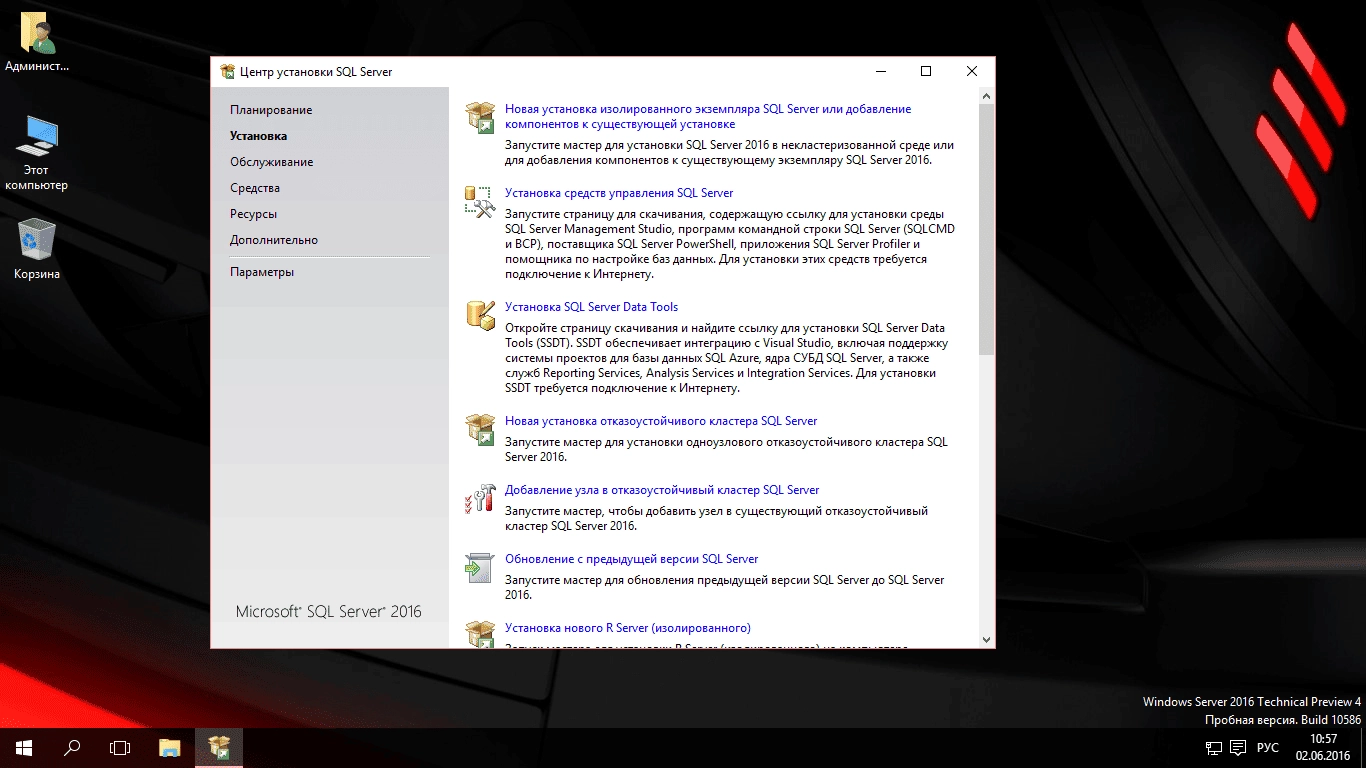The image size is (1366, 768).
Task: Click the upgrade from previous version icon
Action: pos(480,567)
